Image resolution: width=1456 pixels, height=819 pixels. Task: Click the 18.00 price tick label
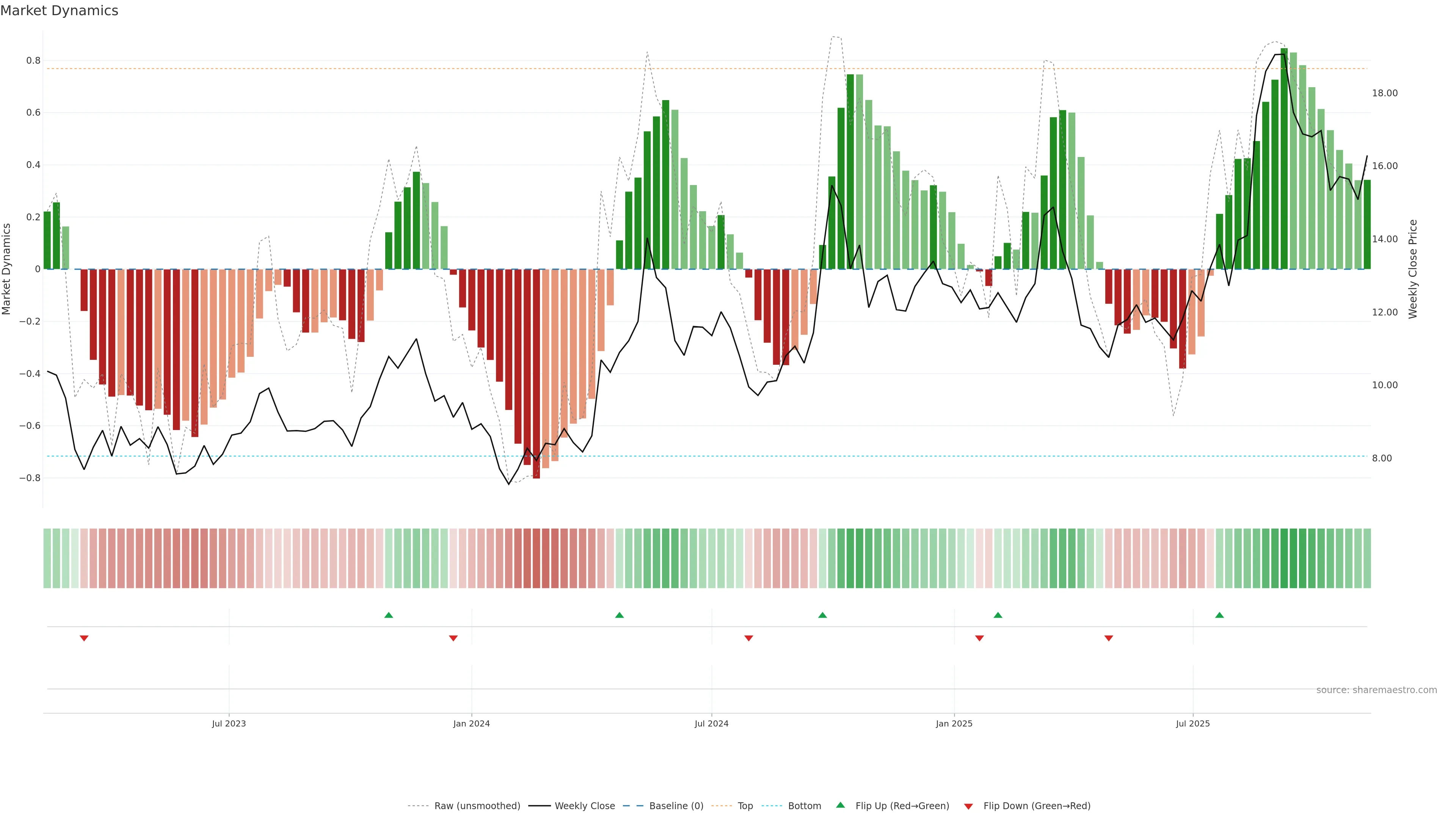click(1384, 93)
